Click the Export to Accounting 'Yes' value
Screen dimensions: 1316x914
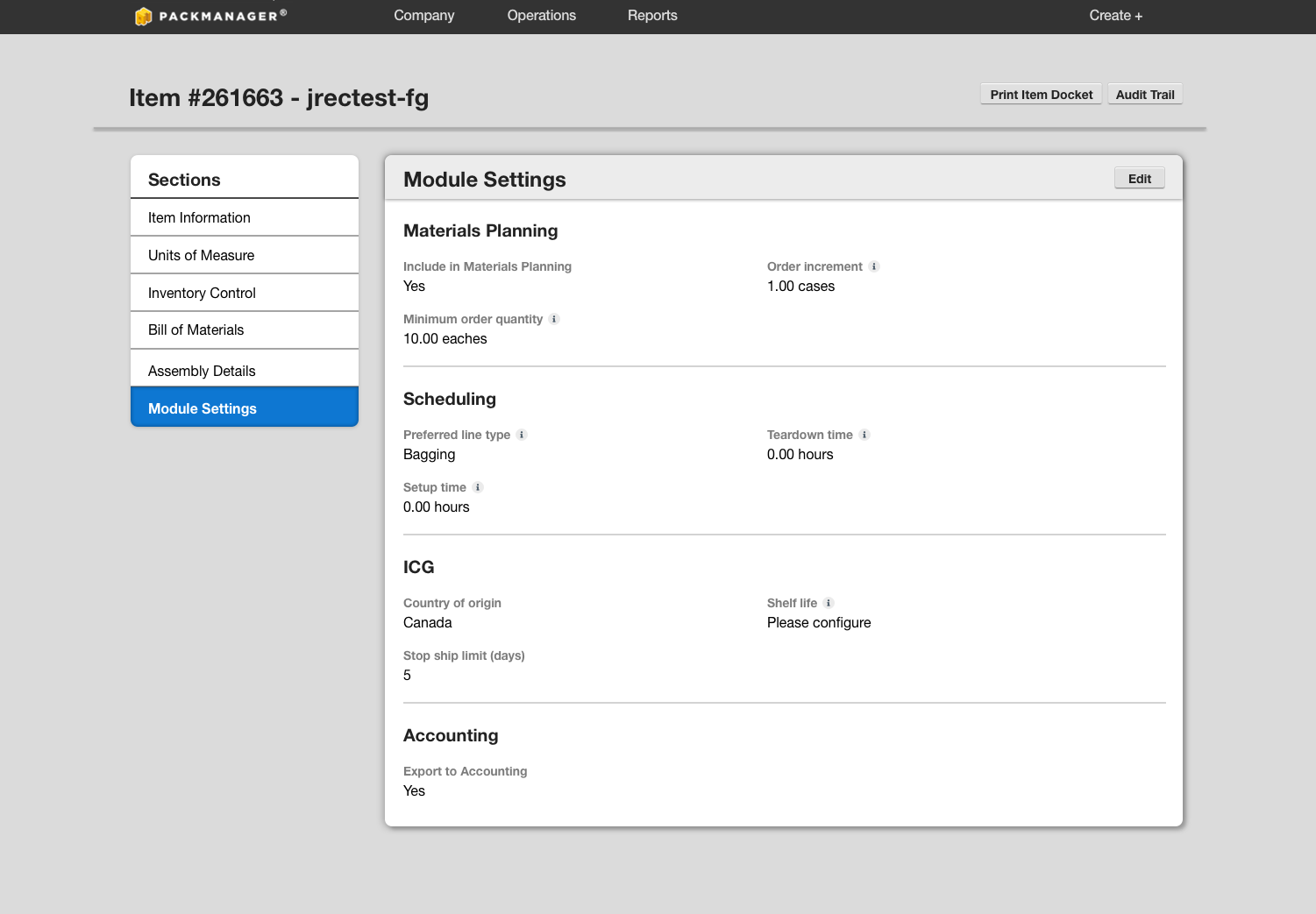click(414, 791)
